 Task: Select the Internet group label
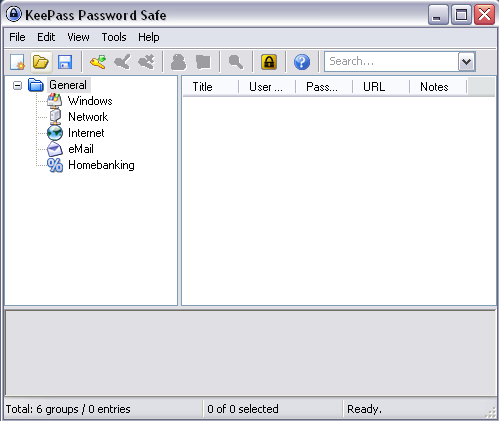tap(86, 133)
